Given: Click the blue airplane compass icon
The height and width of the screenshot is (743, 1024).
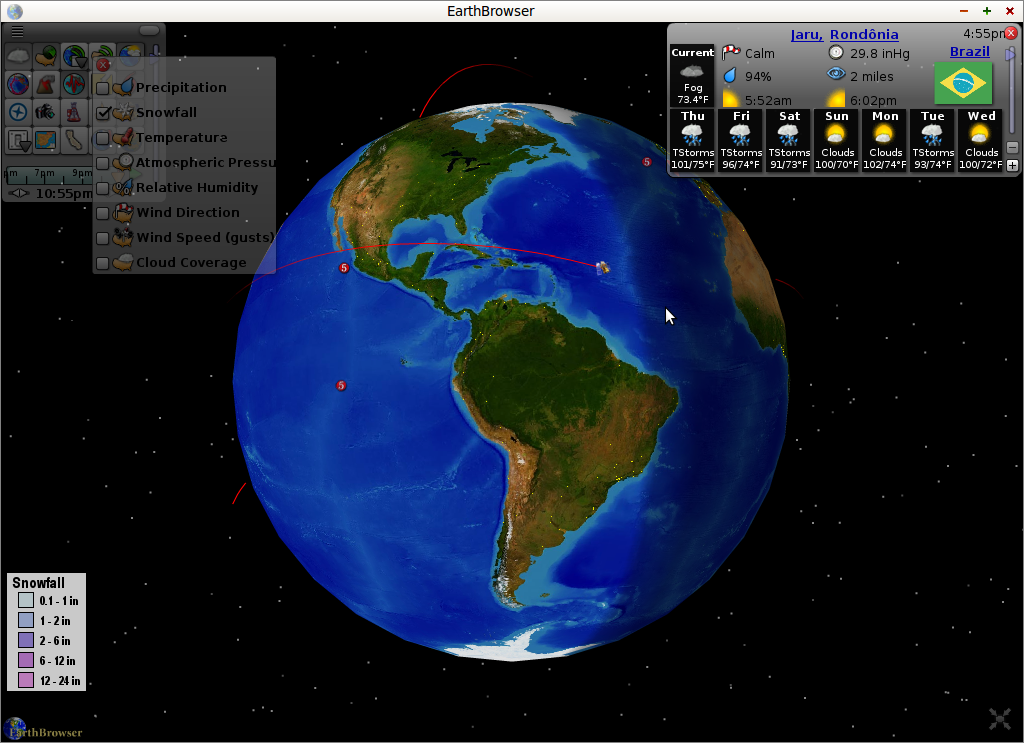Looking at the screenshot, I should coord(18,112).
